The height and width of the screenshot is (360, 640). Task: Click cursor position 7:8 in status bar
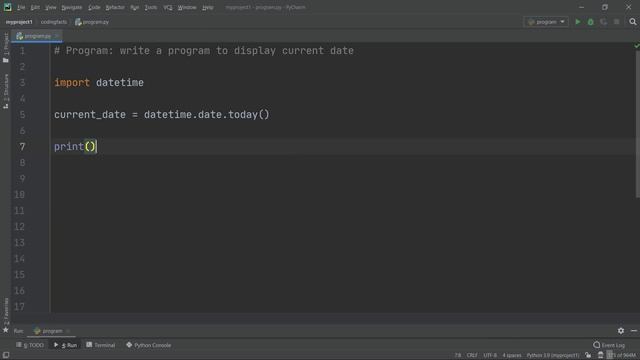click(458, 355)
